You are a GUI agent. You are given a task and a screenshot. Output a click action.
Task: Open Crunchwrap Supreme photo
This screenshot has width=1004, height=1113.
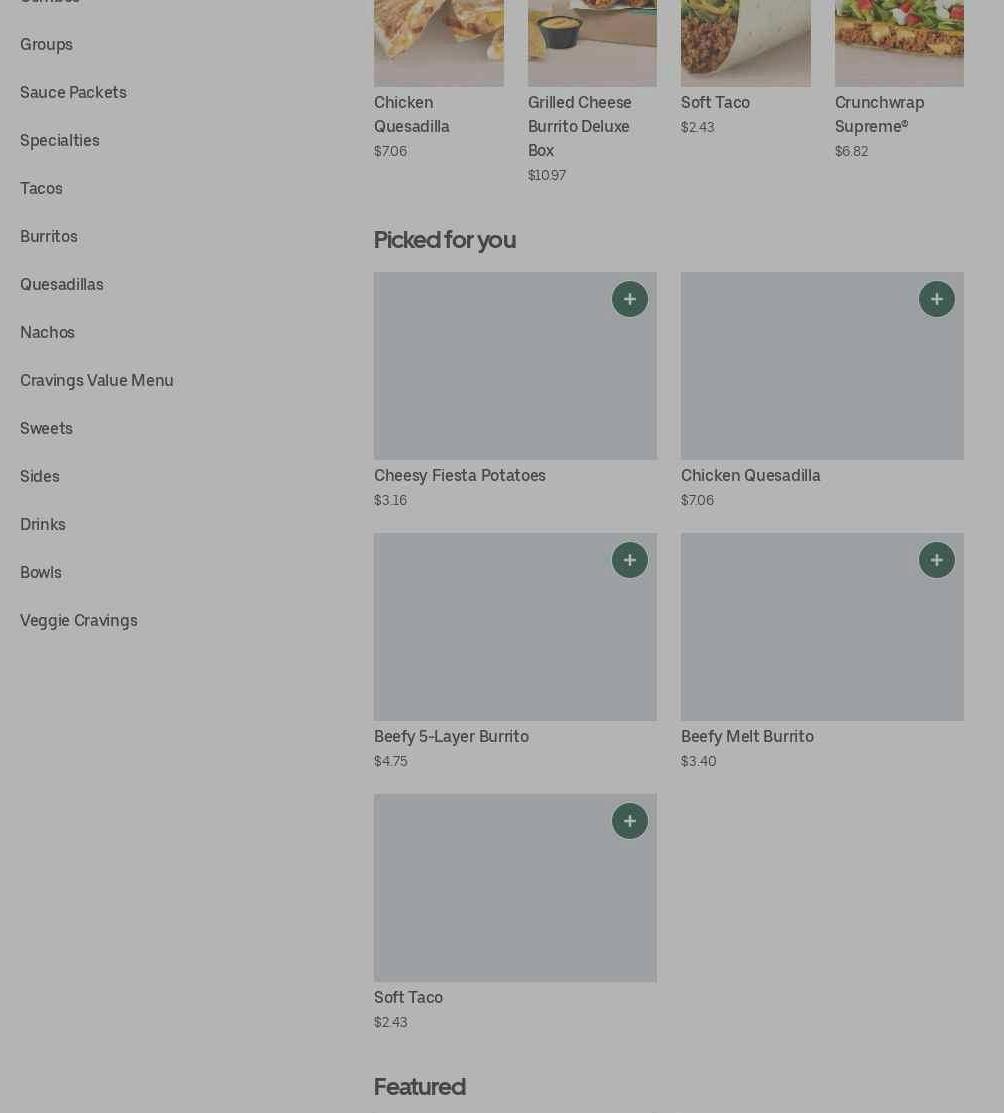coord(900,43)
